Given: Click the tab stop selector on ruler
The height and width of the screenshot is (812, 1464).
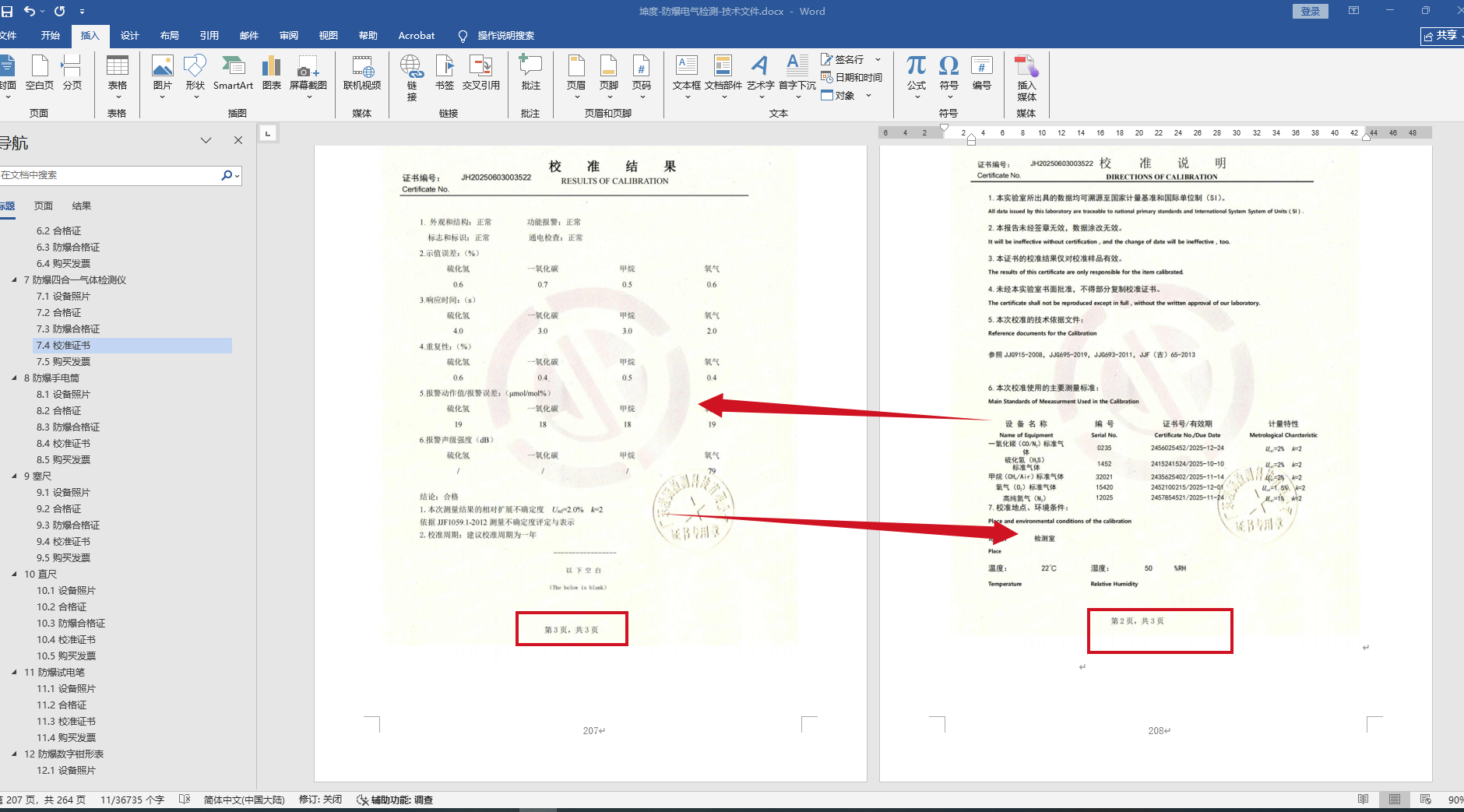Looking at the screenshot, I should click(x=268, y=133).
